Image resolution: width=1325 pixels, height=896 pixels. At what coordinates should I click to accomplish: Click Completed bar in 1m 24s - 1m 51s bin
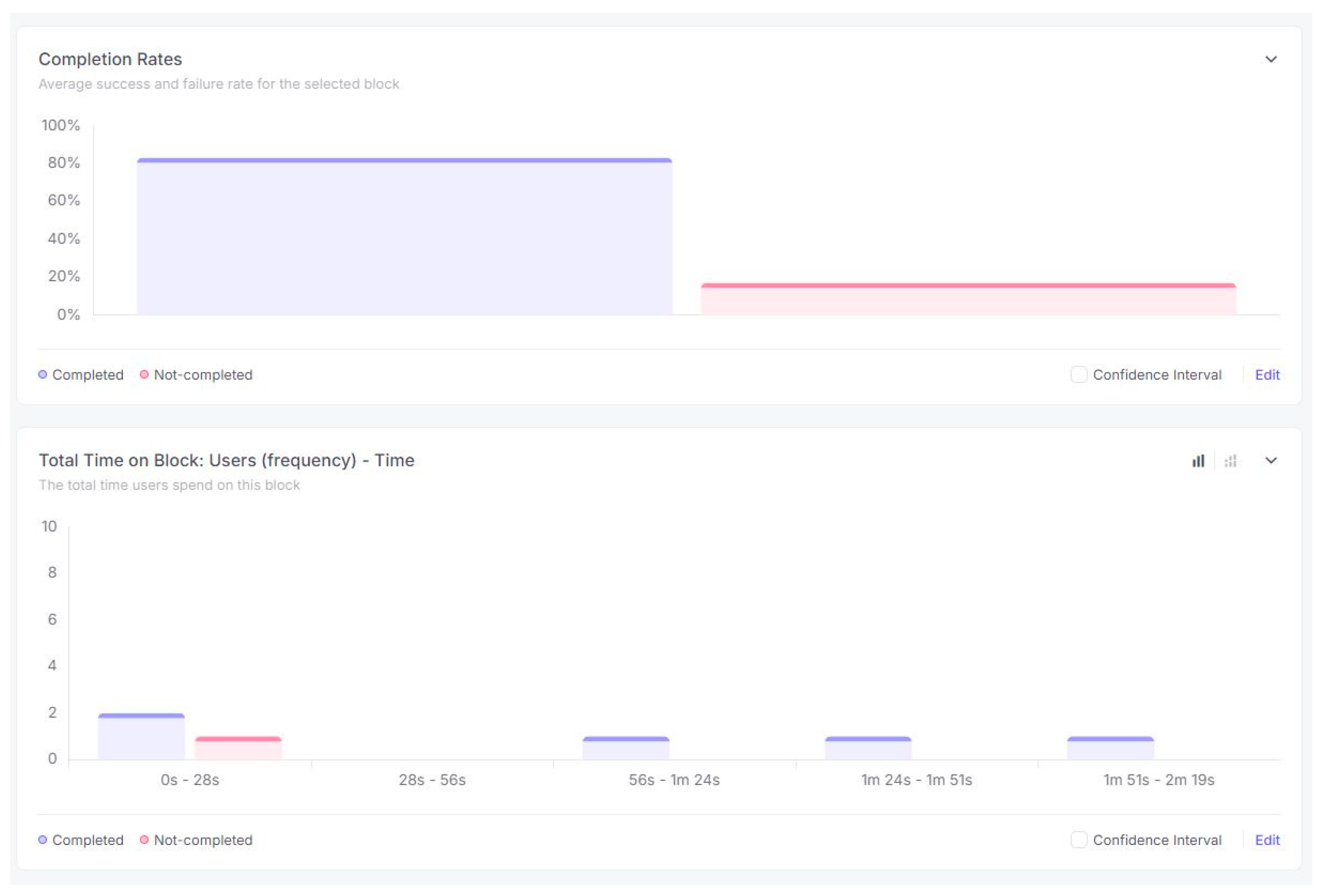(x=868, y=748)
